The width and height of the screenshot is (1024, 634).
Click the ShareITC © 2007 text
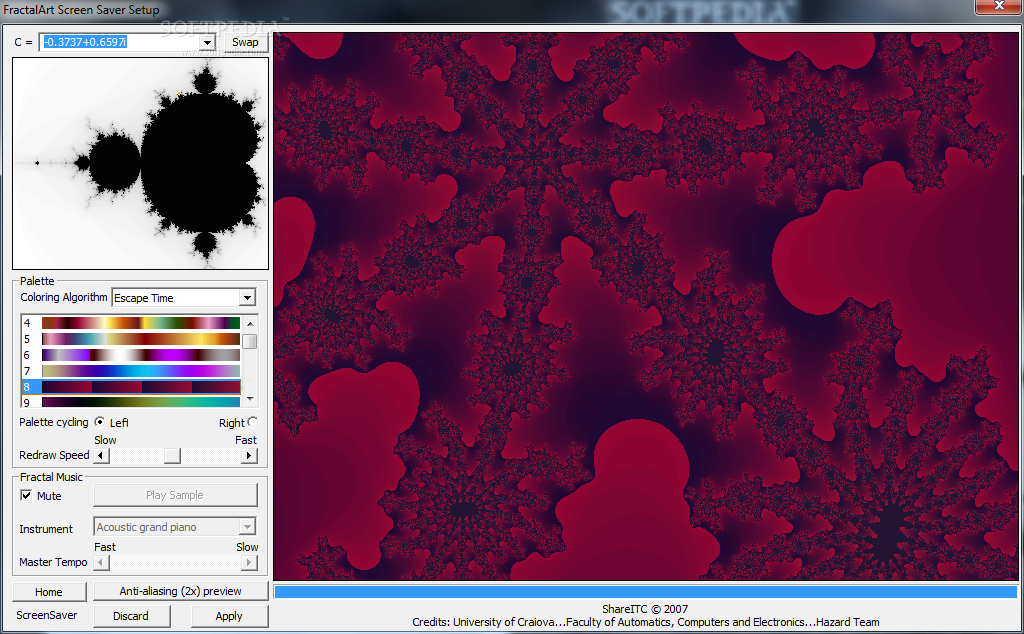click(645, 609)
